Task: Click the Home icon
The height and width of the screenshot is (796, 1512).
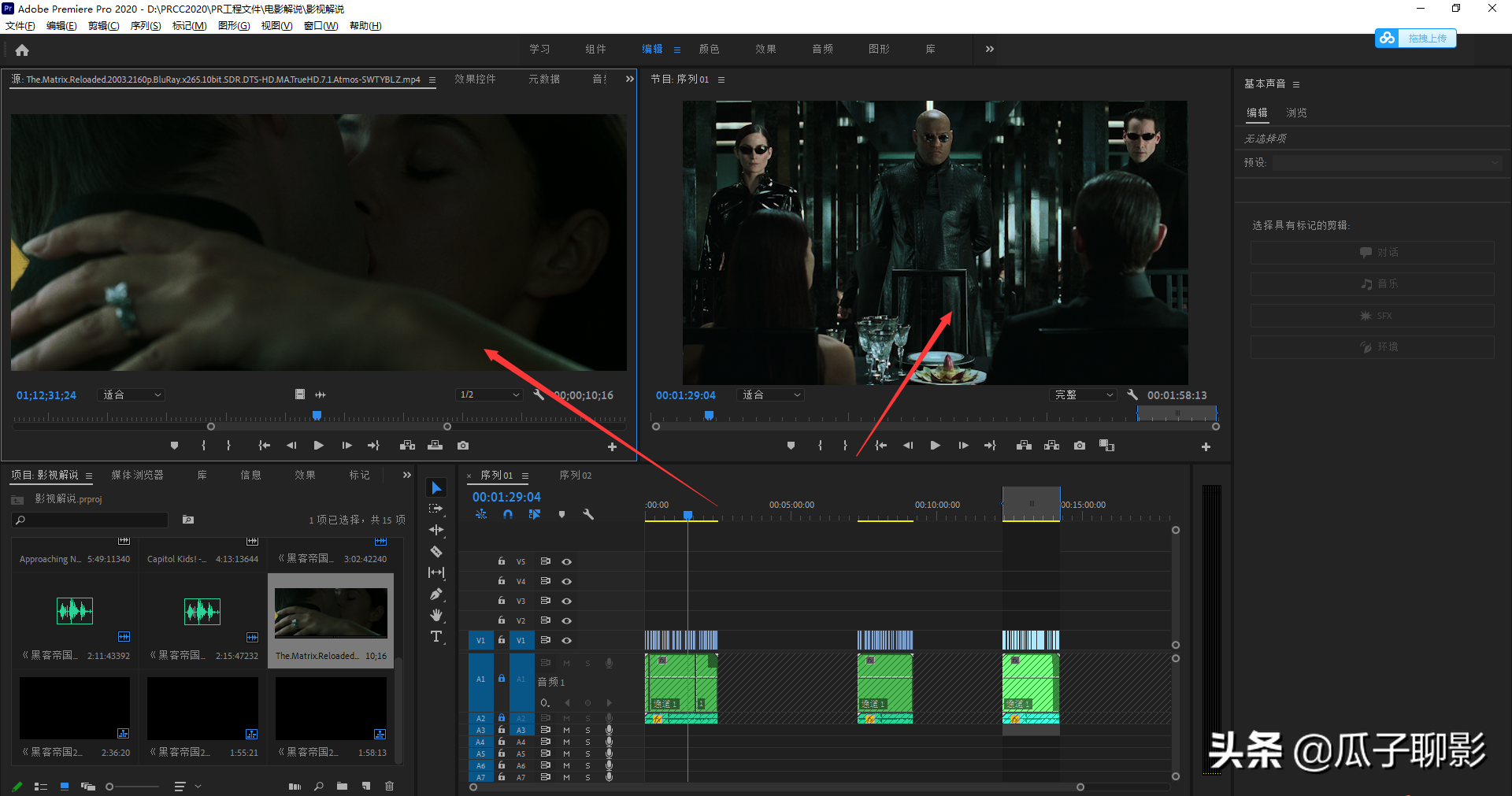Action: point(22,50)
